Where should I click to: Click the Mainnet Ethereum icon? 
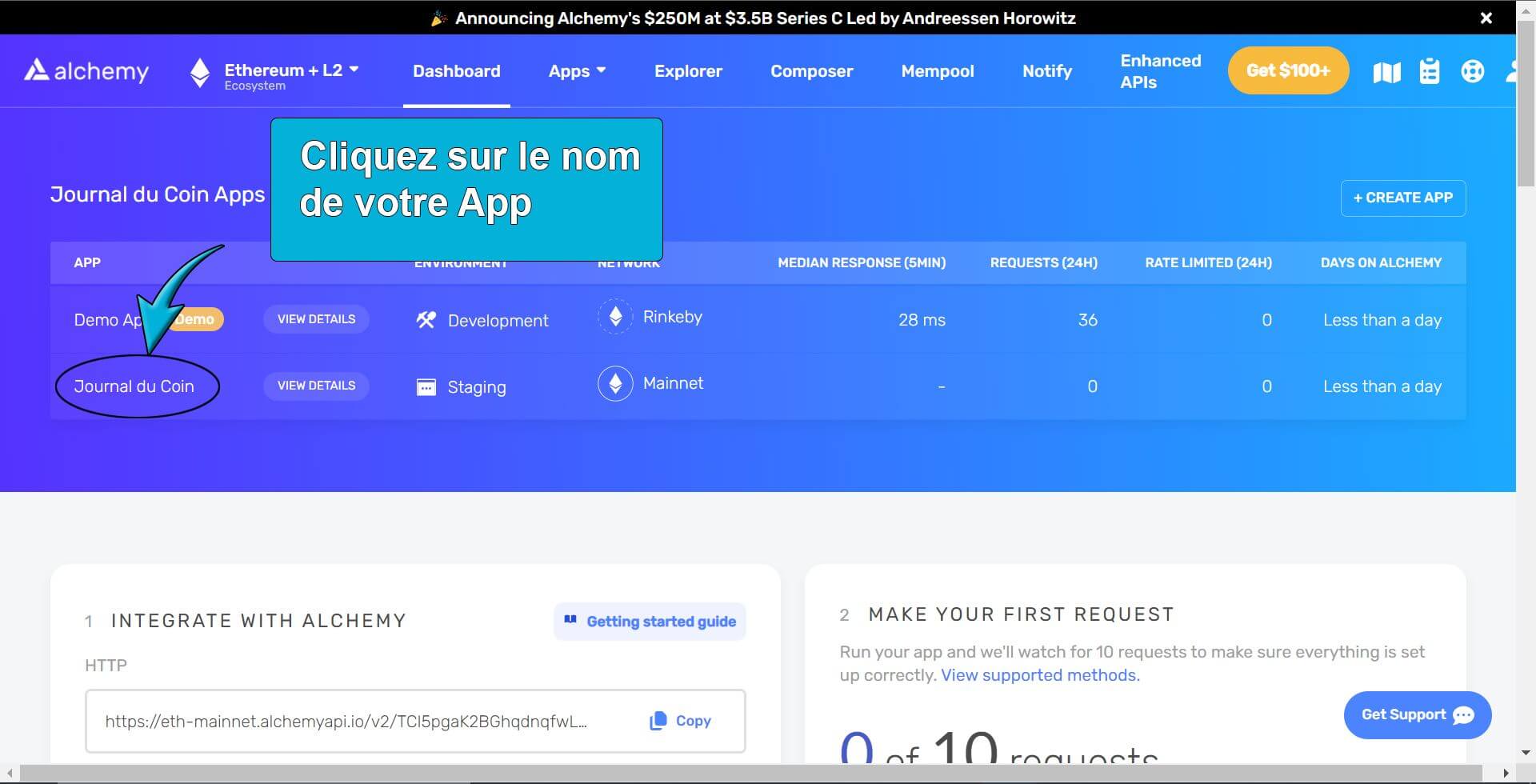615,384
